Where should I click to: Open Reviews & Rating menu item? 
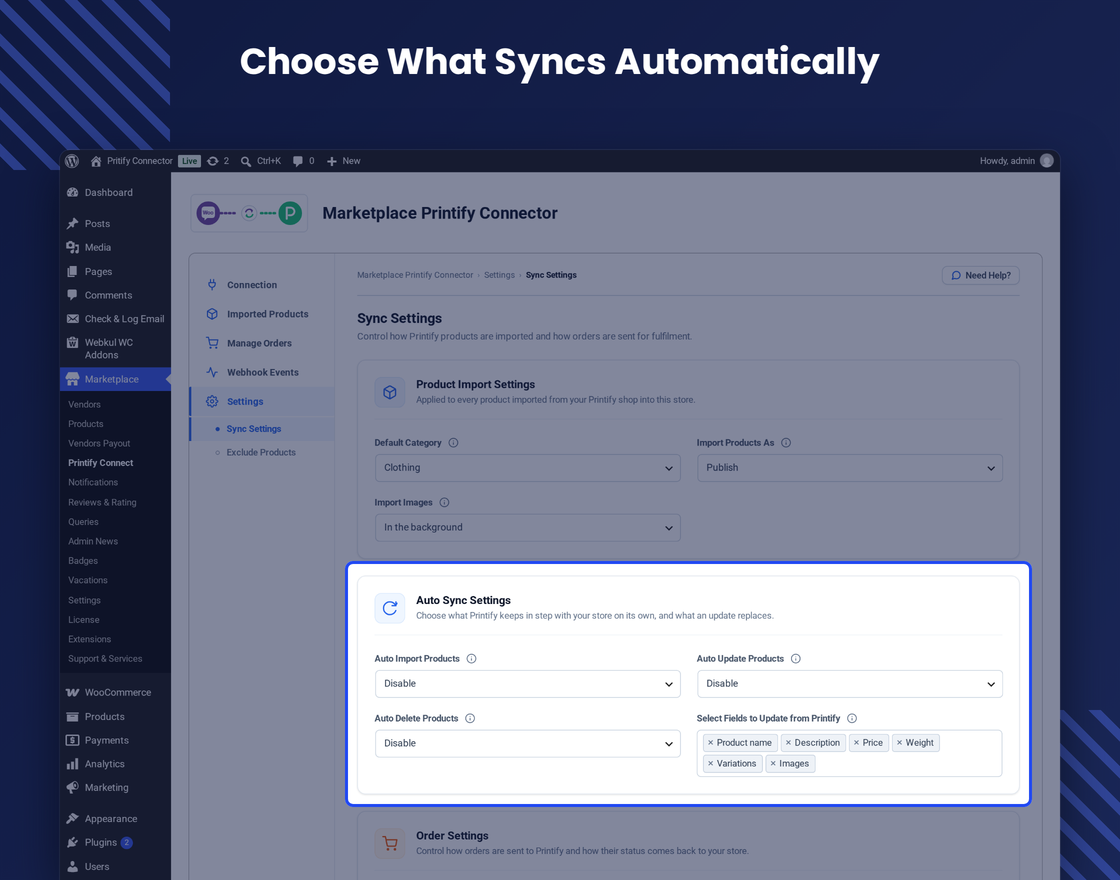coord(102,502)
